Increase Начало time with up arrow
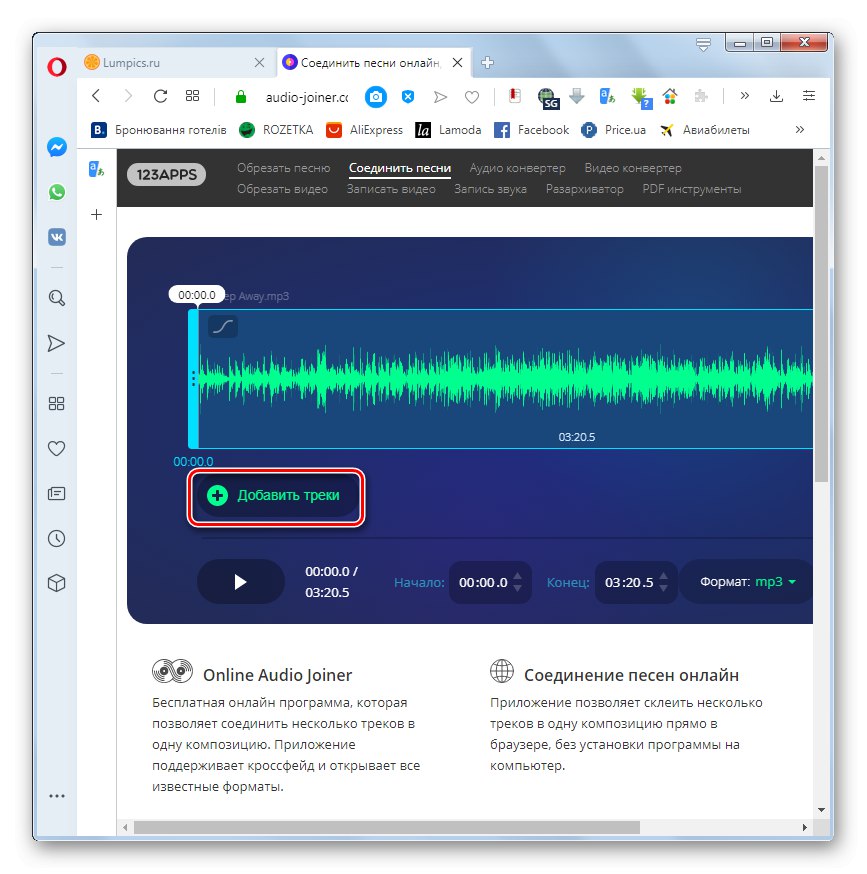 click(x=517, y=576)
